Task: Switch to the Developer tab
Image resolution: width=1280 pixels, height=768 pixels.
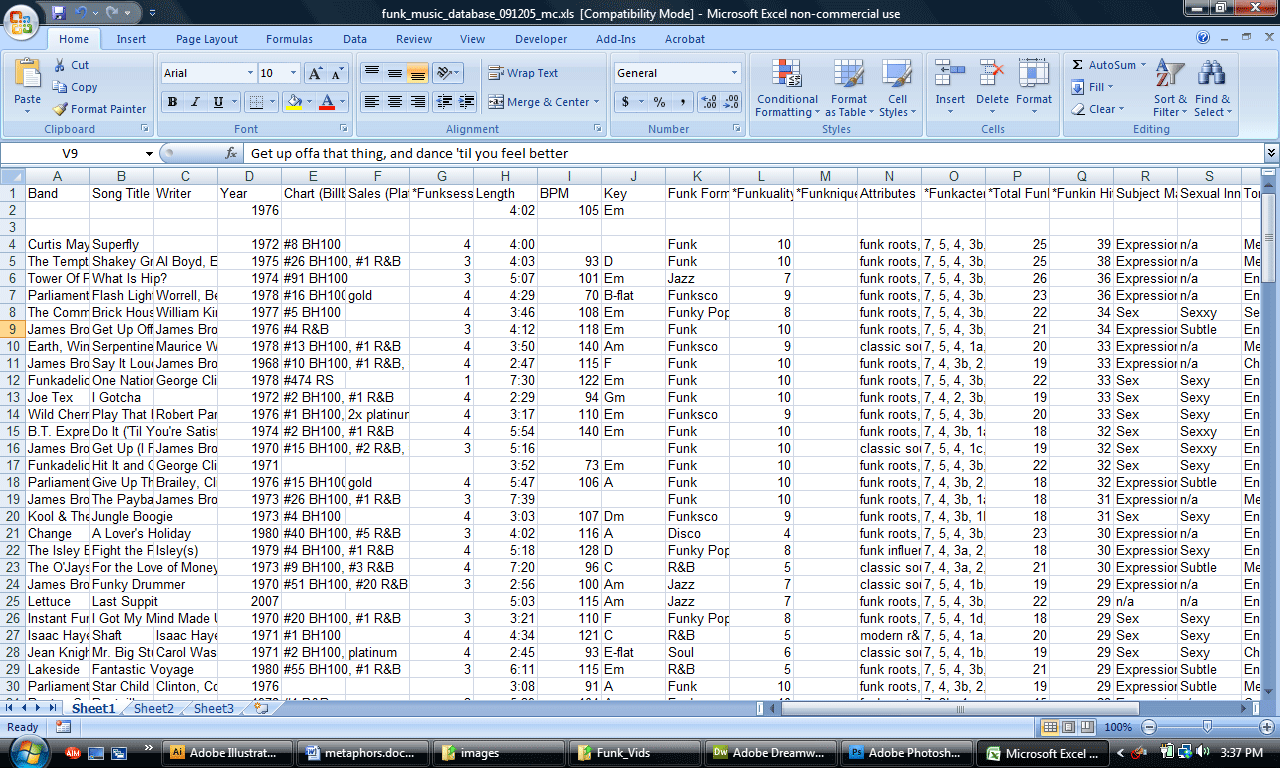Action: pyautogui.click(x=541, y=39)
